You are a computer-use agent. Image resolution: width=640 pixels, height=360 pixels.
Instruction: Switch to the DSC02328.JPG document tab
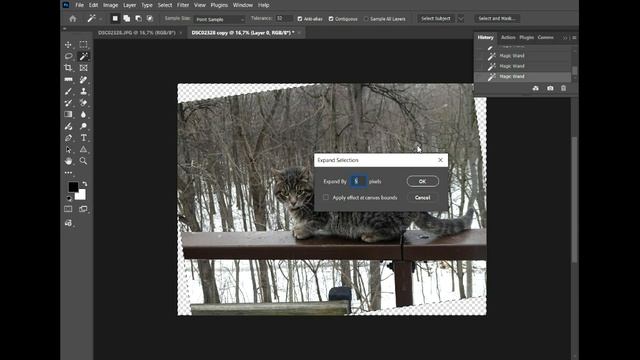[137, 33]
